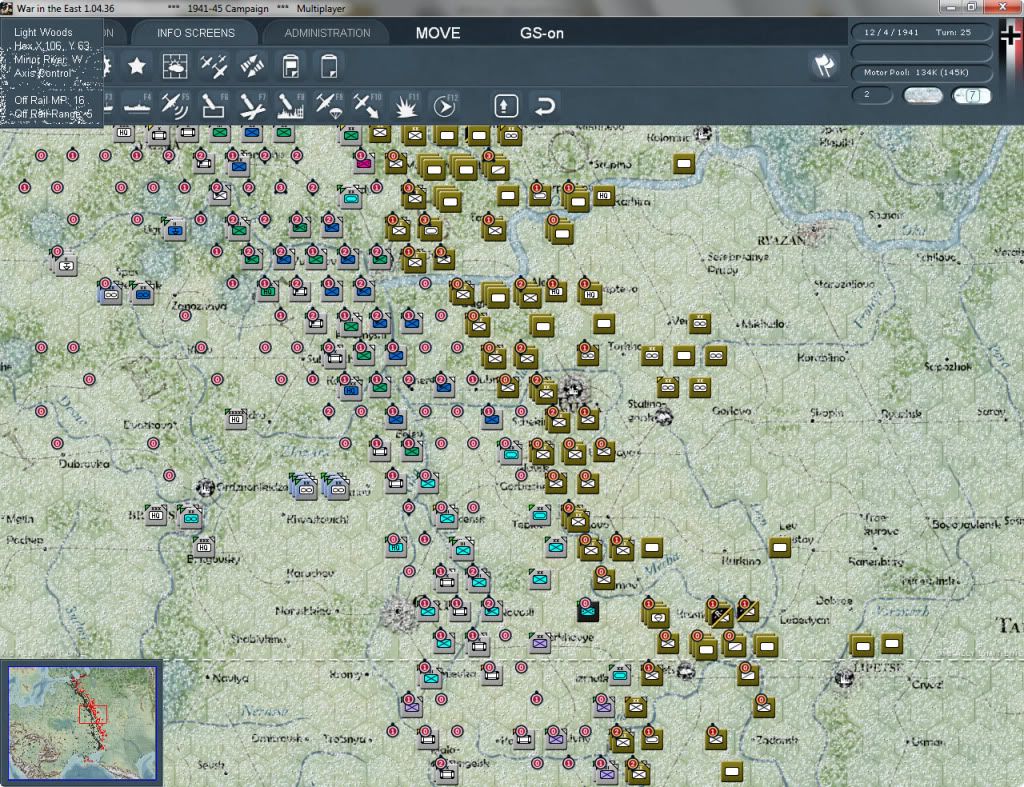Select the HQ counter beside Kashira
The height and width of the screenshot is (787, 1024).
click(603, 195)
